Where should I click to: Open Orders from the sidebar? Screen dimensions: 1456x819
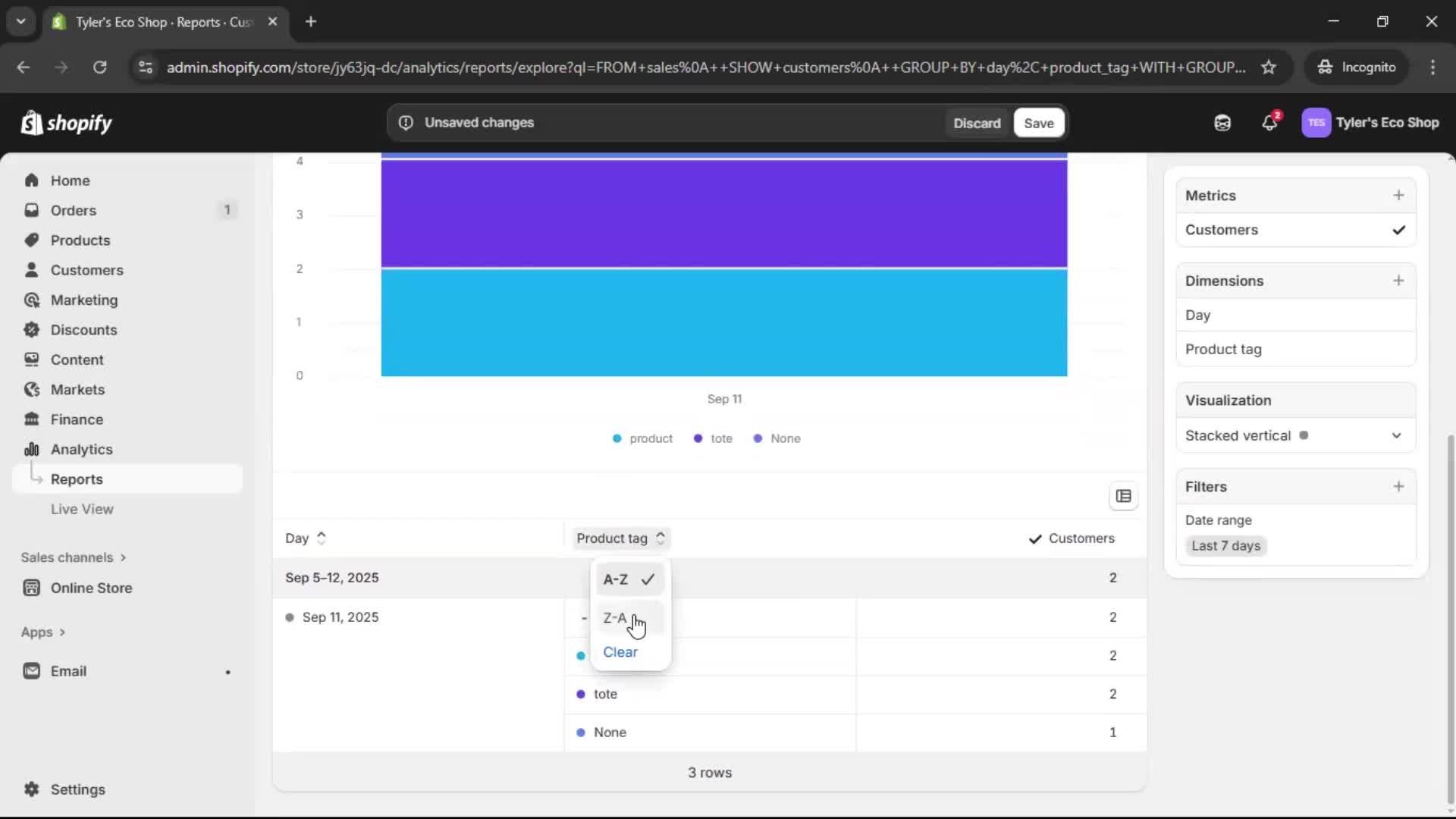point(72,210)
